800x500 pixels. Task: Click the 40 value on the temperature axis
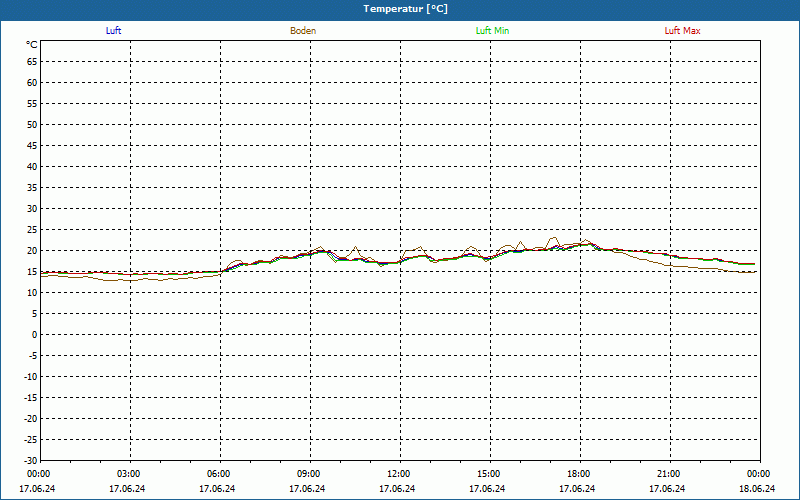pyautogui.click(x=32, y=167)
